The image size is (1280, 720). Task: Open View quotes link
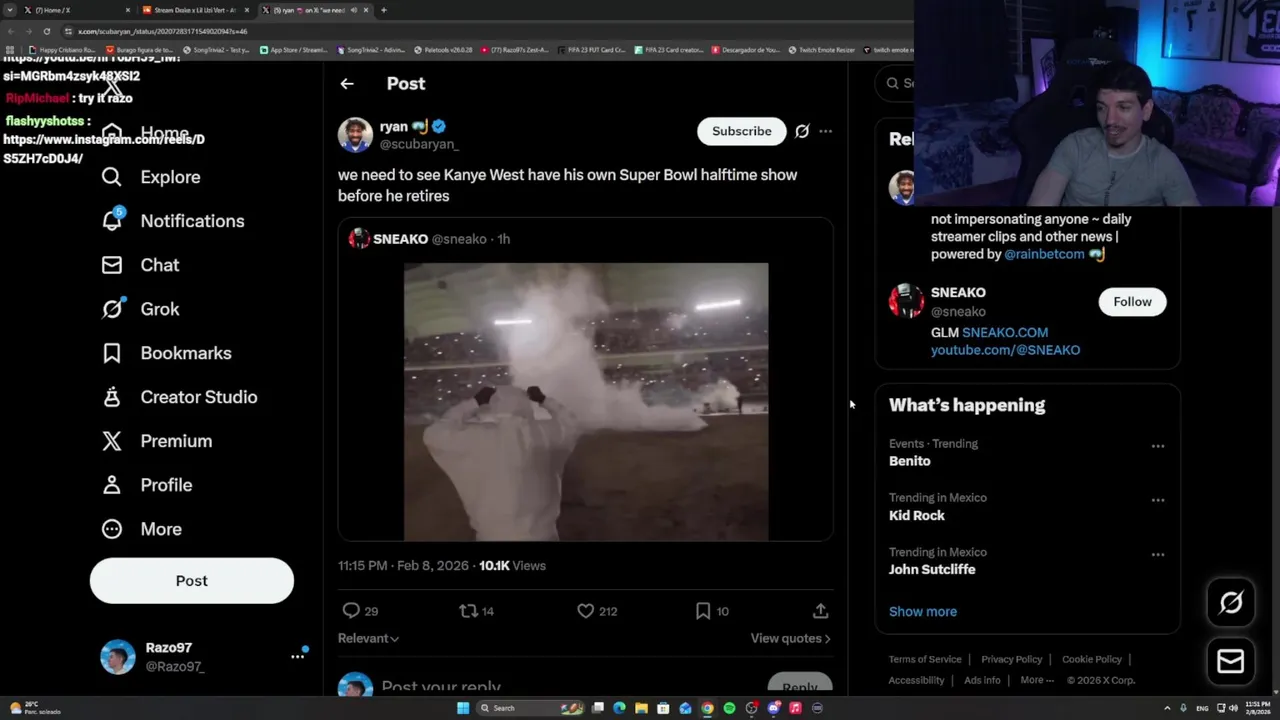790,638
